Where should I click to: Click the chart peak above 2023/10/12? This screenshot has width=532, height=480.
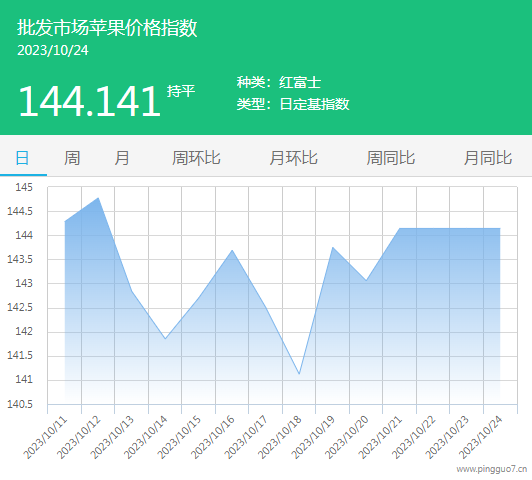click(x=98, y=198)
